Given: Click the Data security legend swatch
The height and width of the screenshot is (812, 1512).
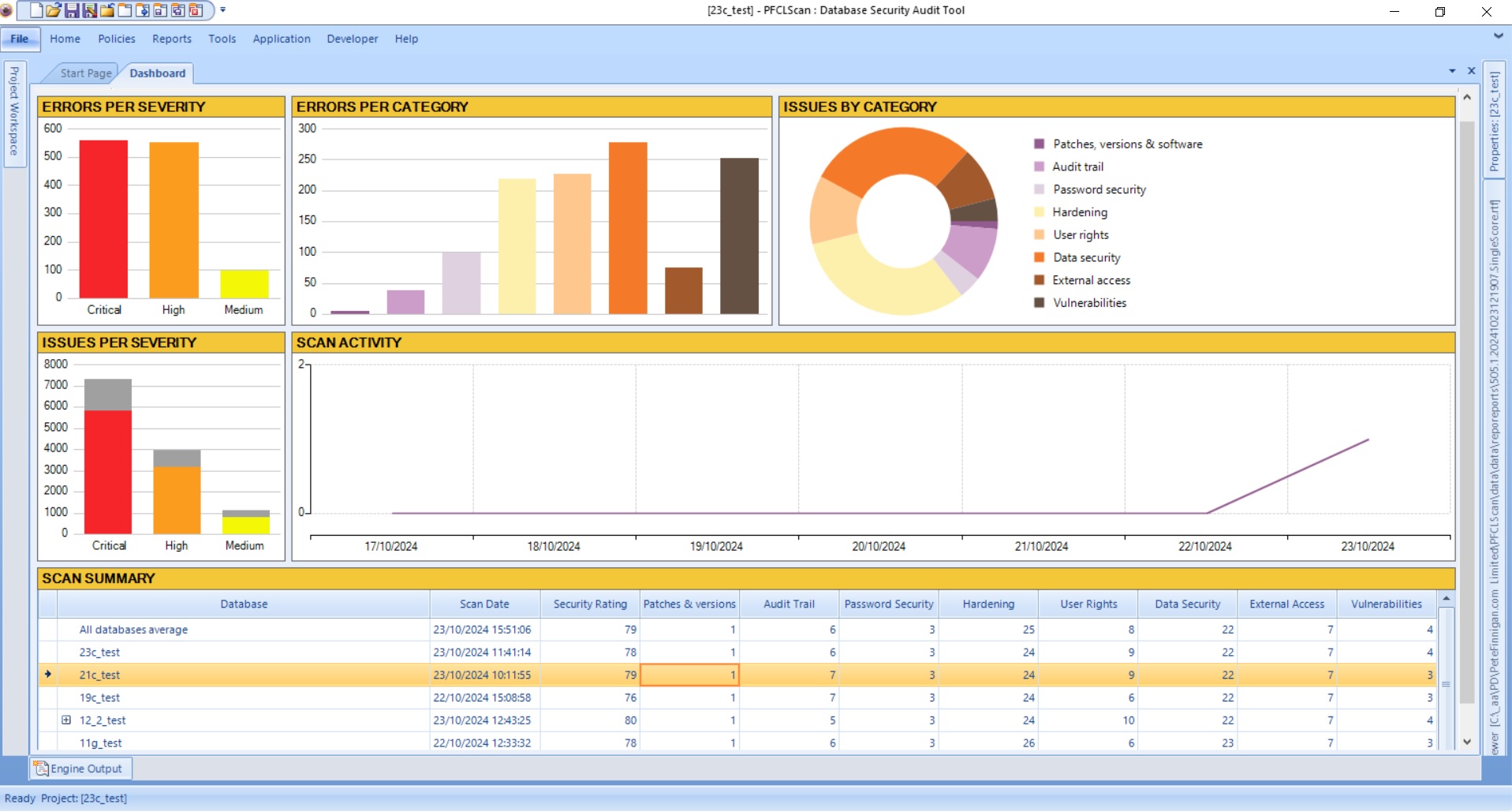Looking at the screenshot, I should click(x=1040, y=257).
